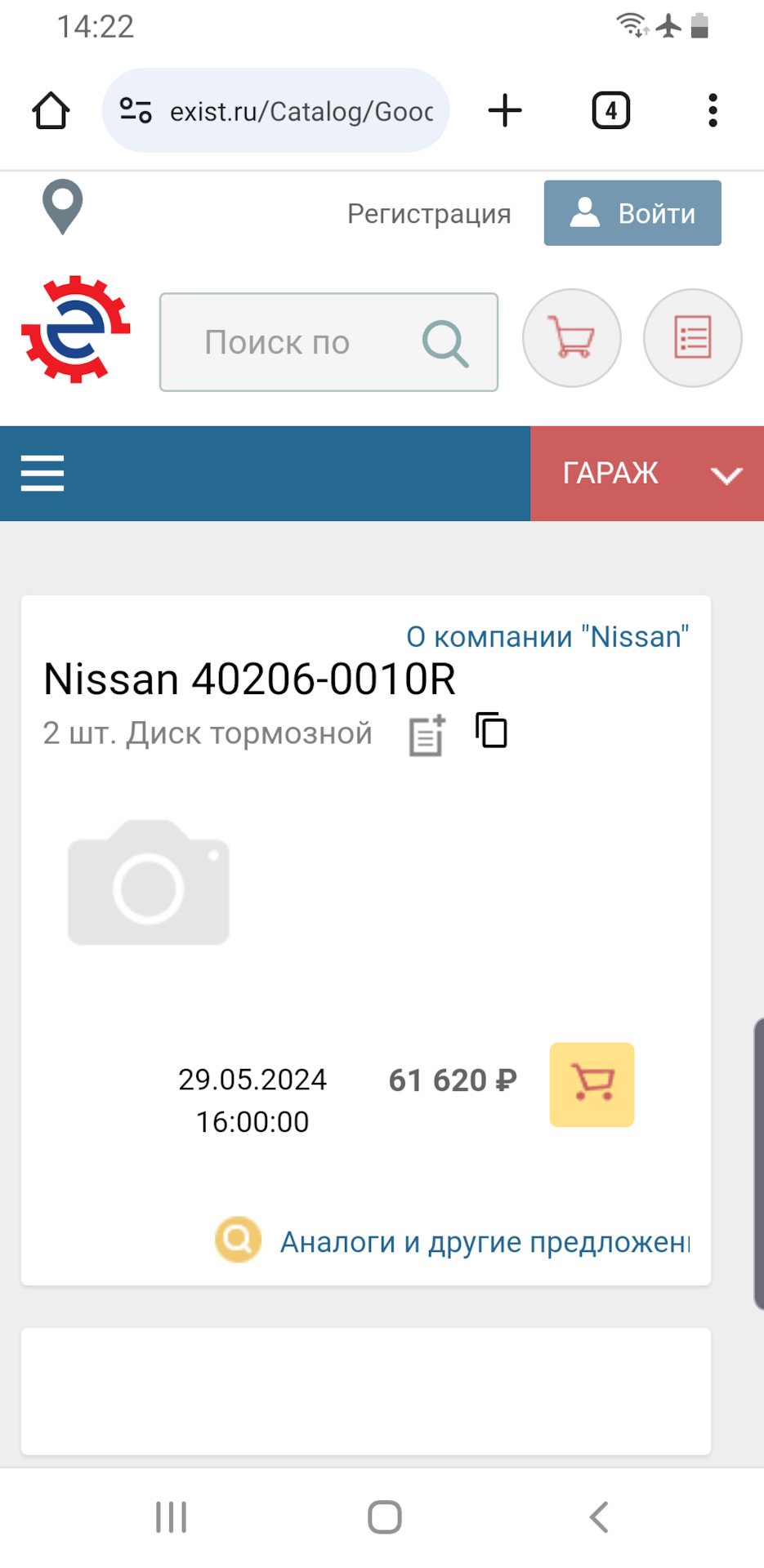
Task: Add part to notepad icon
Action: 427,735
